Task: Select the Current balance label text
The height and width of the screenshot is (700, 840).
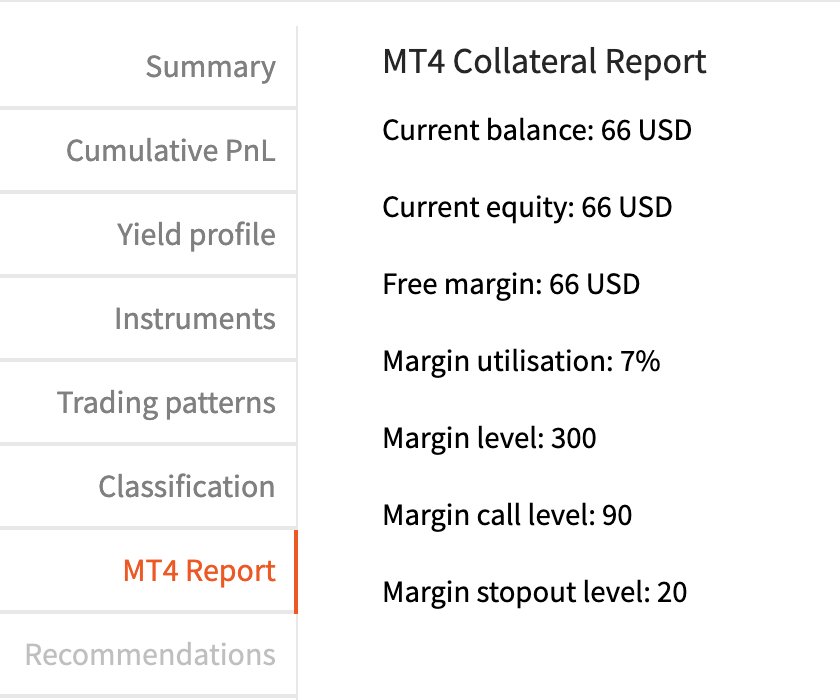Action: [x=488, y=130]
